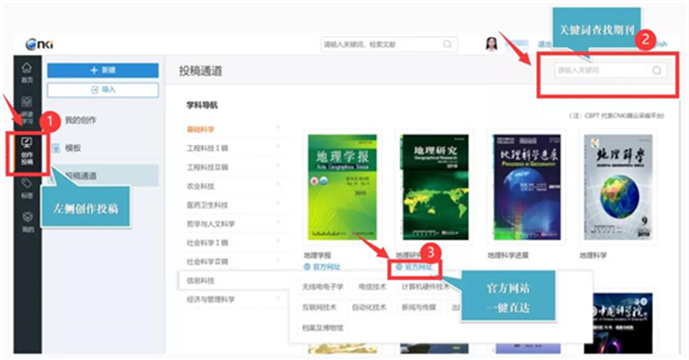Click the 导入 import button

tap(103, 90)
